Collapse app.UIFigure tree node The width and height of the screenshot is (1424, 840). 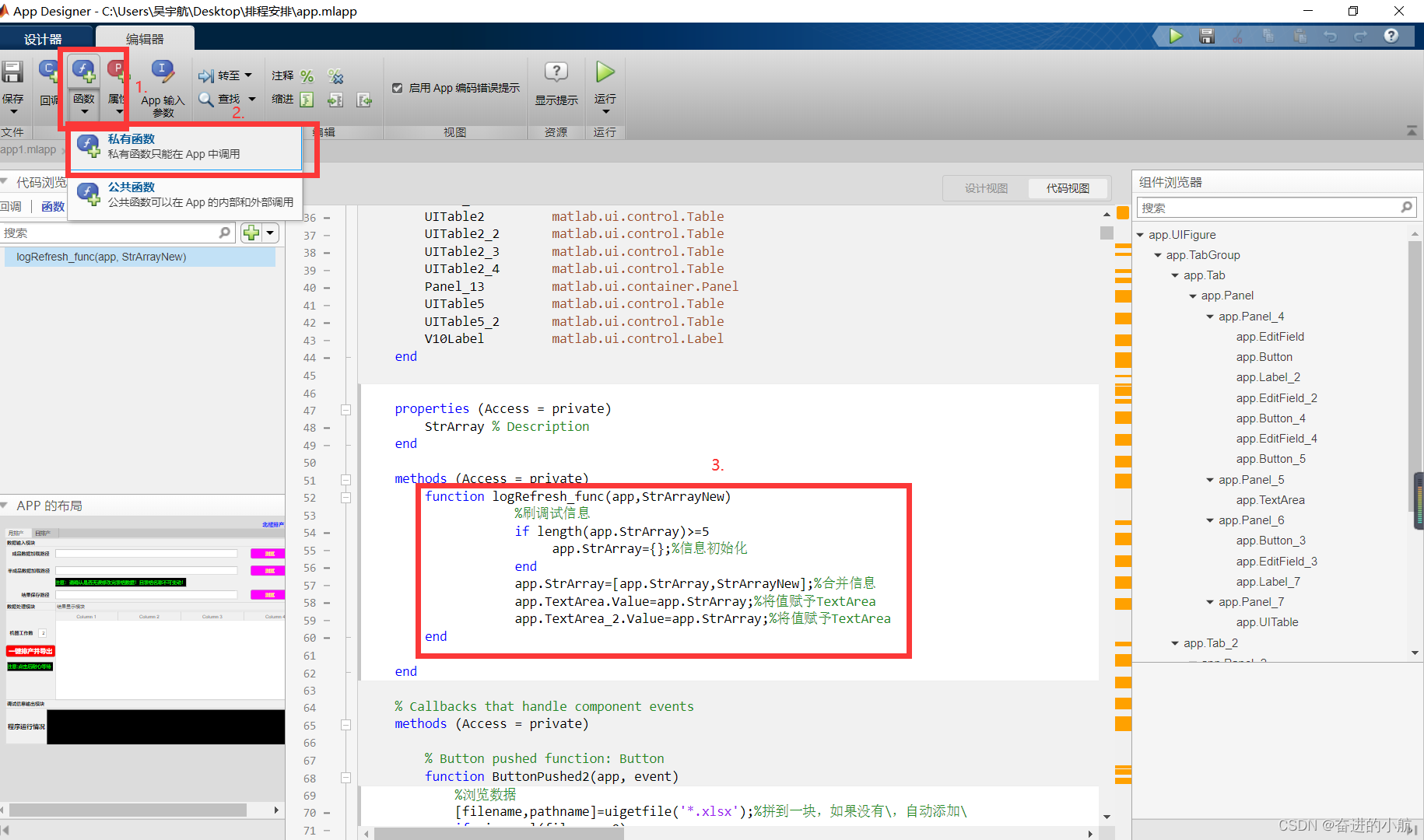[x=1140, y=235]
